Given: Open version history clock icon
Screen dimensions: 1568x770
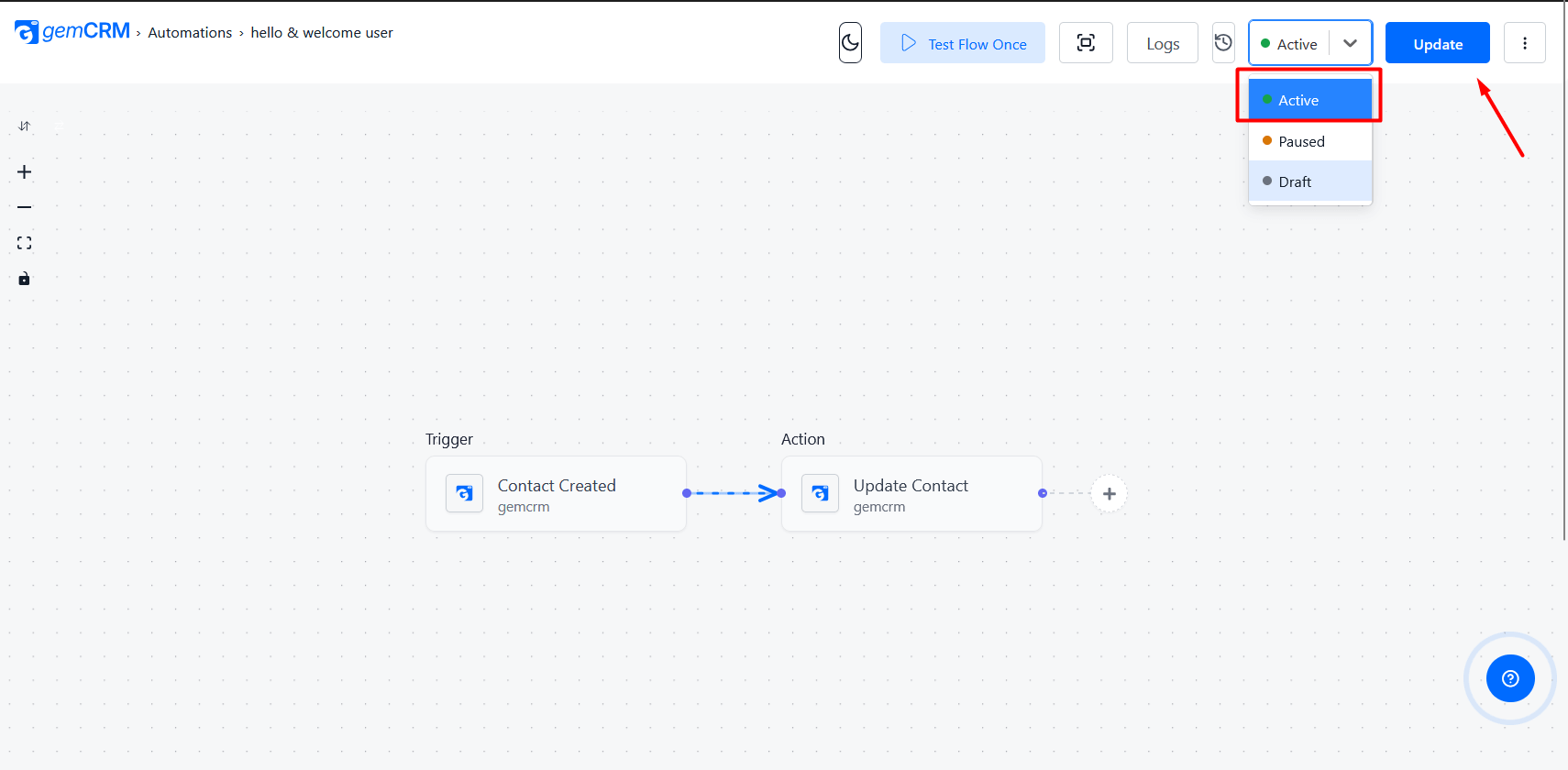Looking at the screenshot, I should click(x=1223, y=43).
